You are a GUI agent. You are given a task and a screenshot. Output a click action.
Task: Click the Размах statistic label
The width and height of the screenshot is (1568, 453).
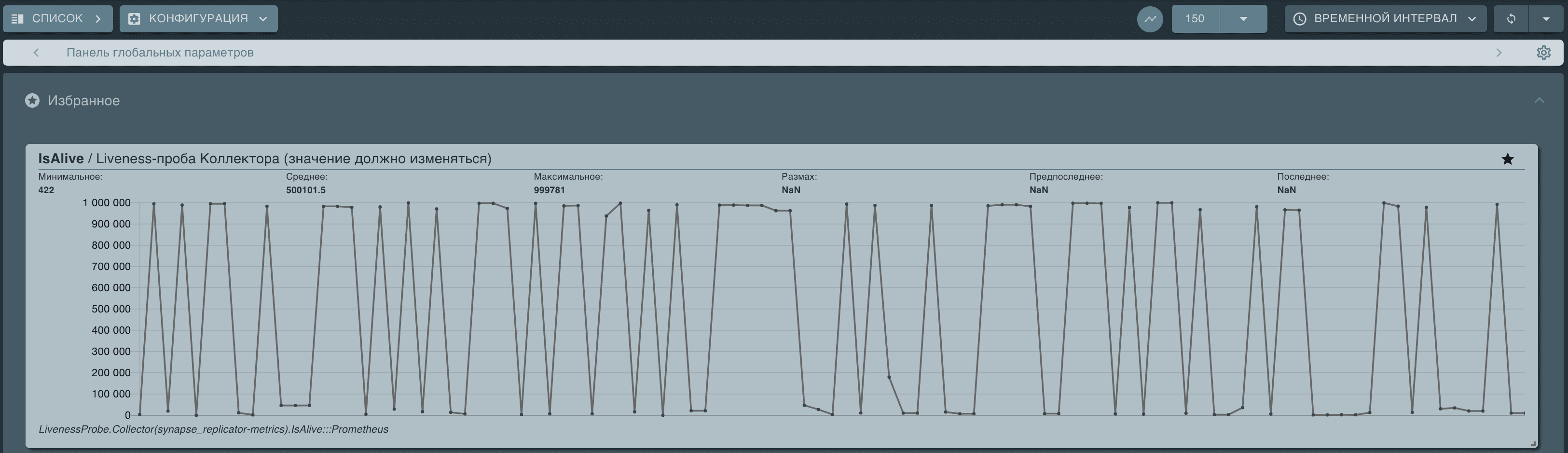799,177
